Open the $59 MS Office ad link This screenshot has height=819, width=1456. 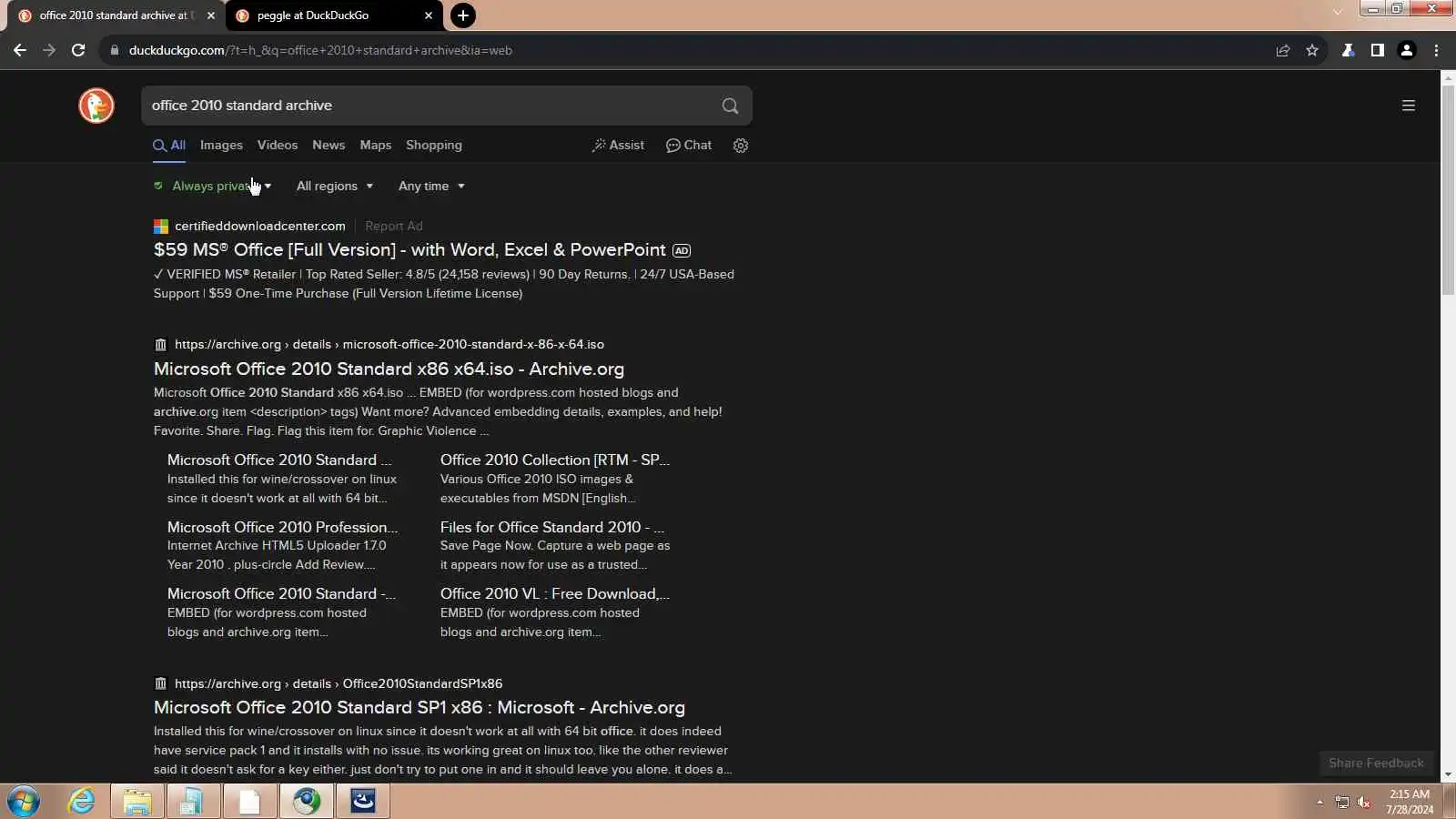click(409, 250)
